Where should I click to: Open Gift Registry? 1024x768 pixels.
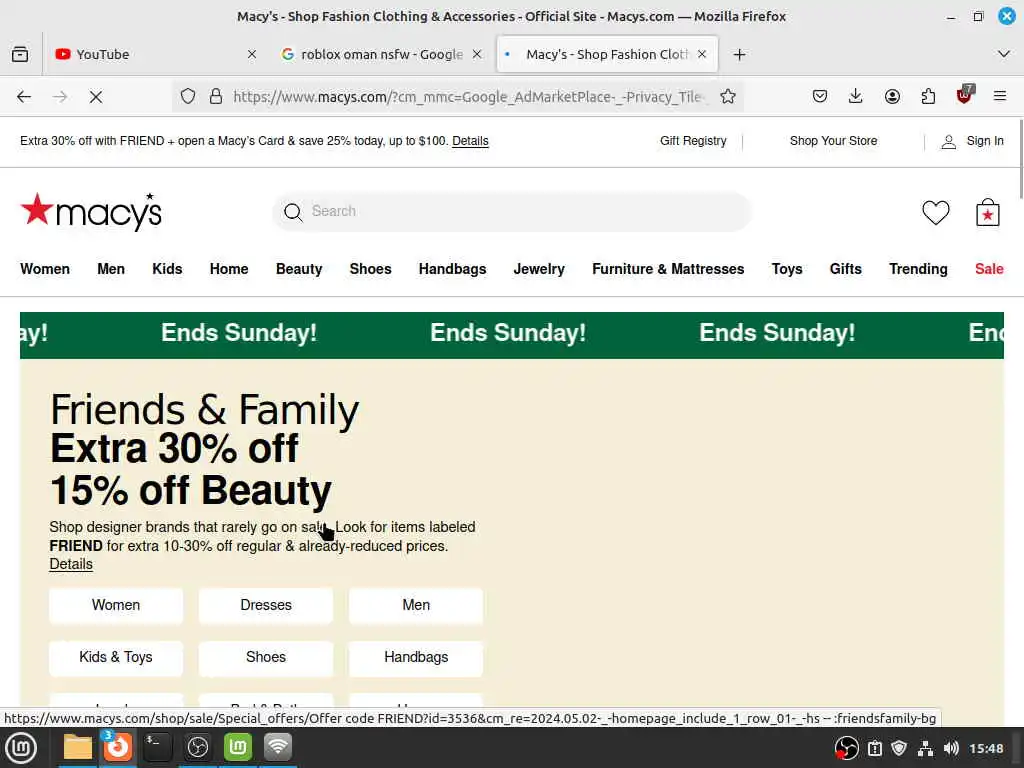click(693, 141)
